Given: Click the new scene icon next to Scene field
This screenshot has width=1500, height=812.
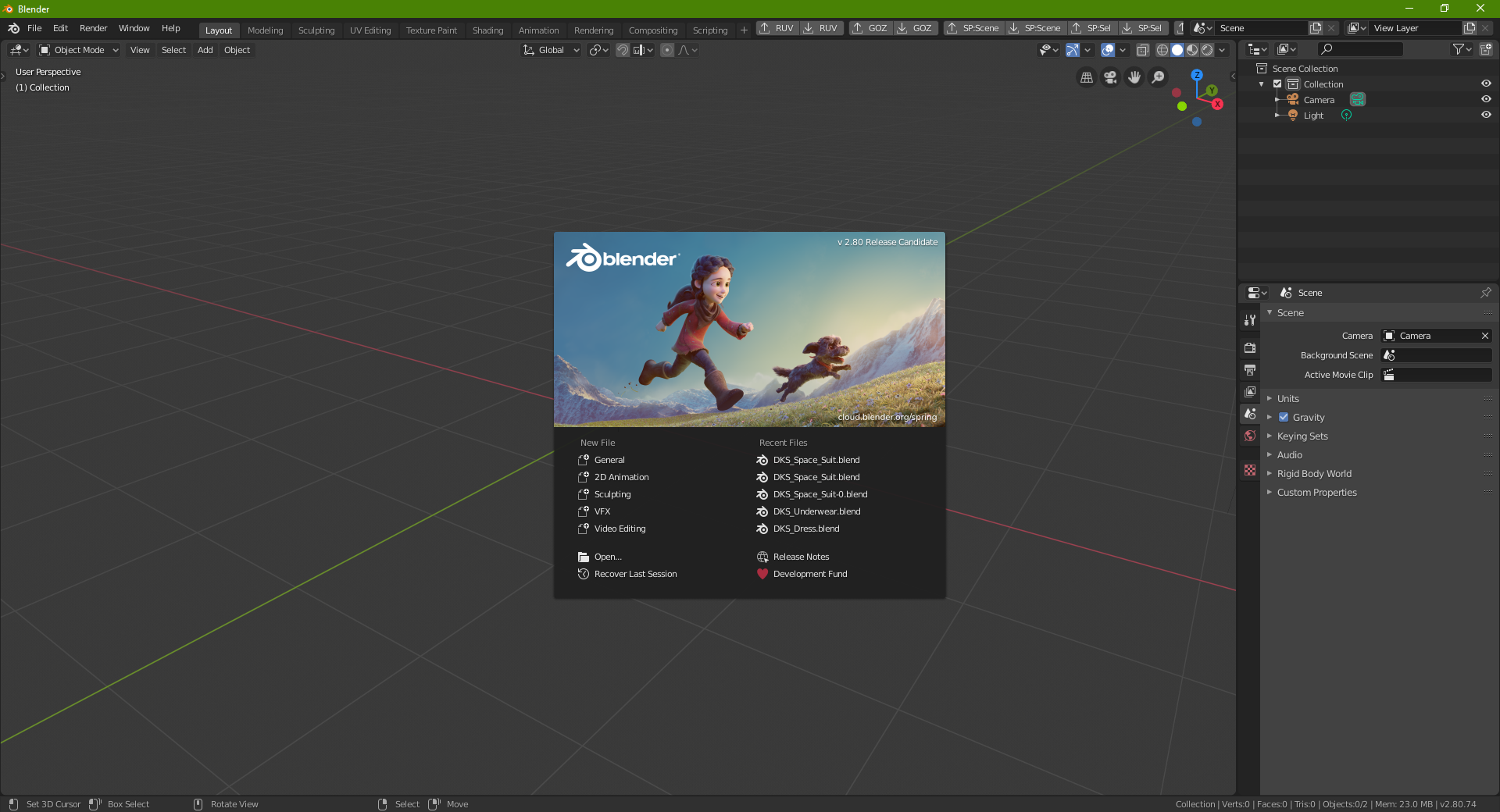Looking at the screenshot, I should [x=1316, y=28].
